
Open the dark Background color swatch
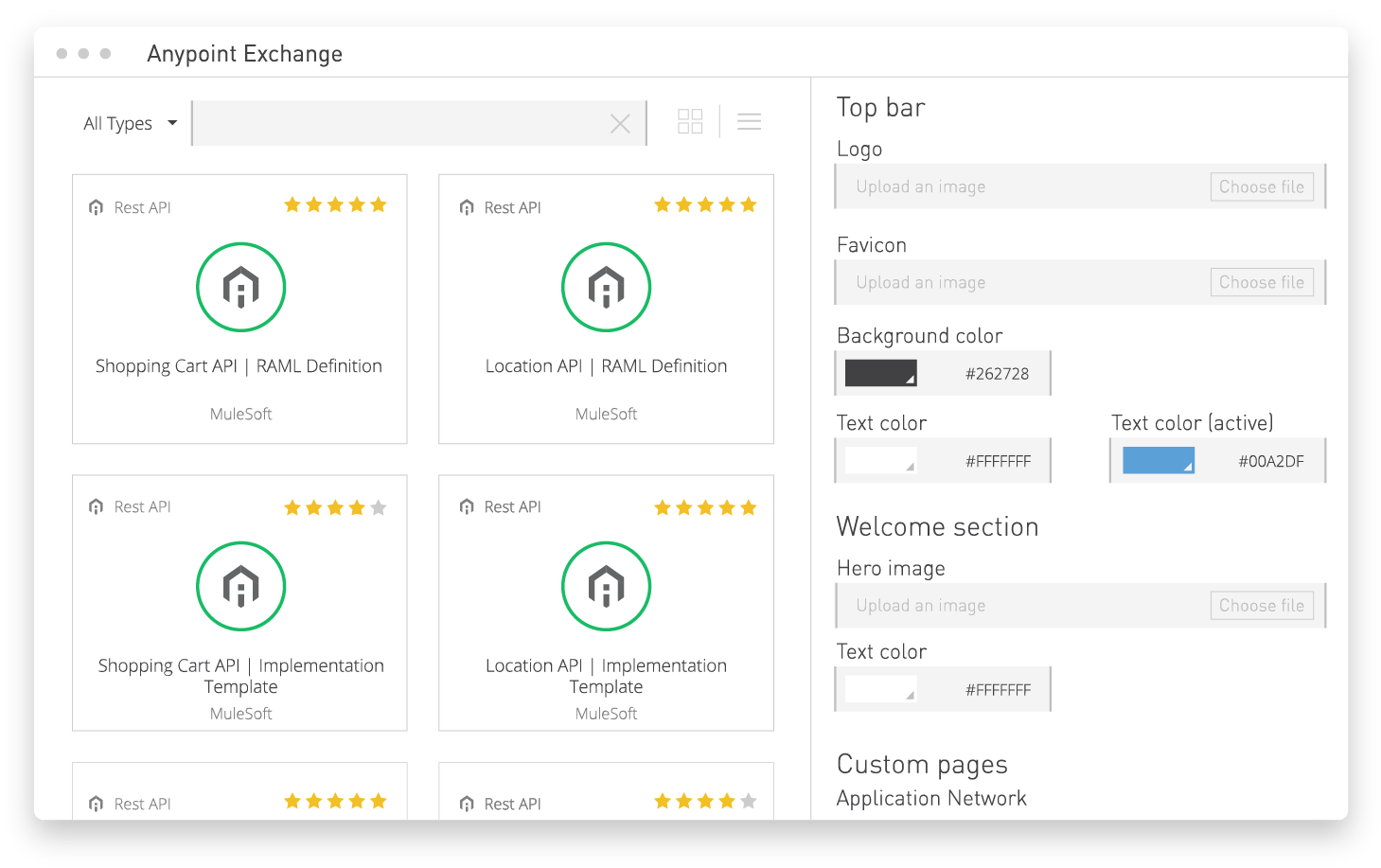point(880,373)
